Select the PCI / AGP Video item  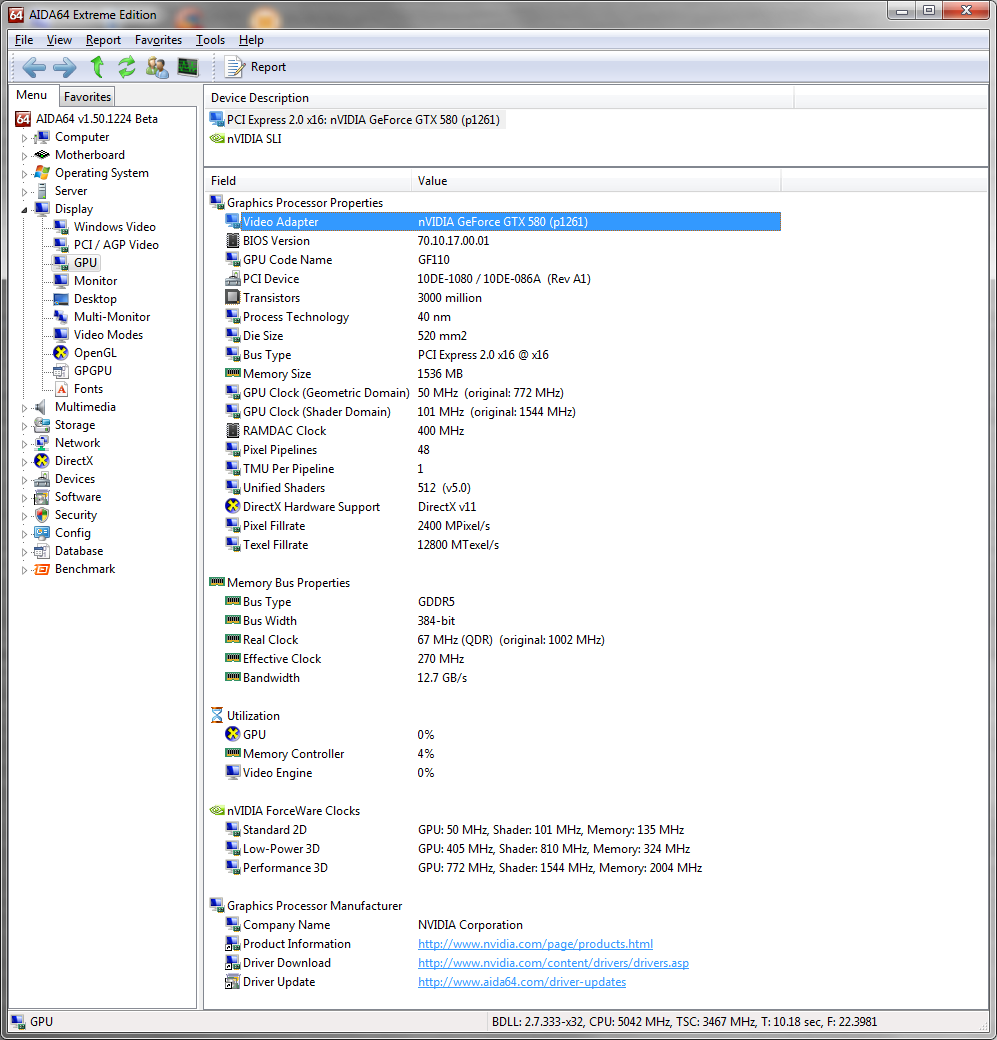[116, 245]
